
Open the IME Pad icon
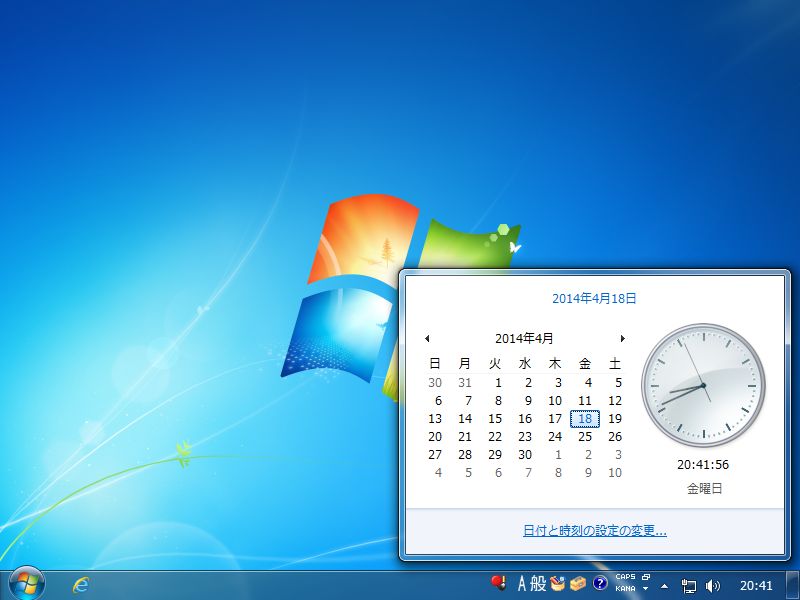pyautogui.click(x=558, y=583)
